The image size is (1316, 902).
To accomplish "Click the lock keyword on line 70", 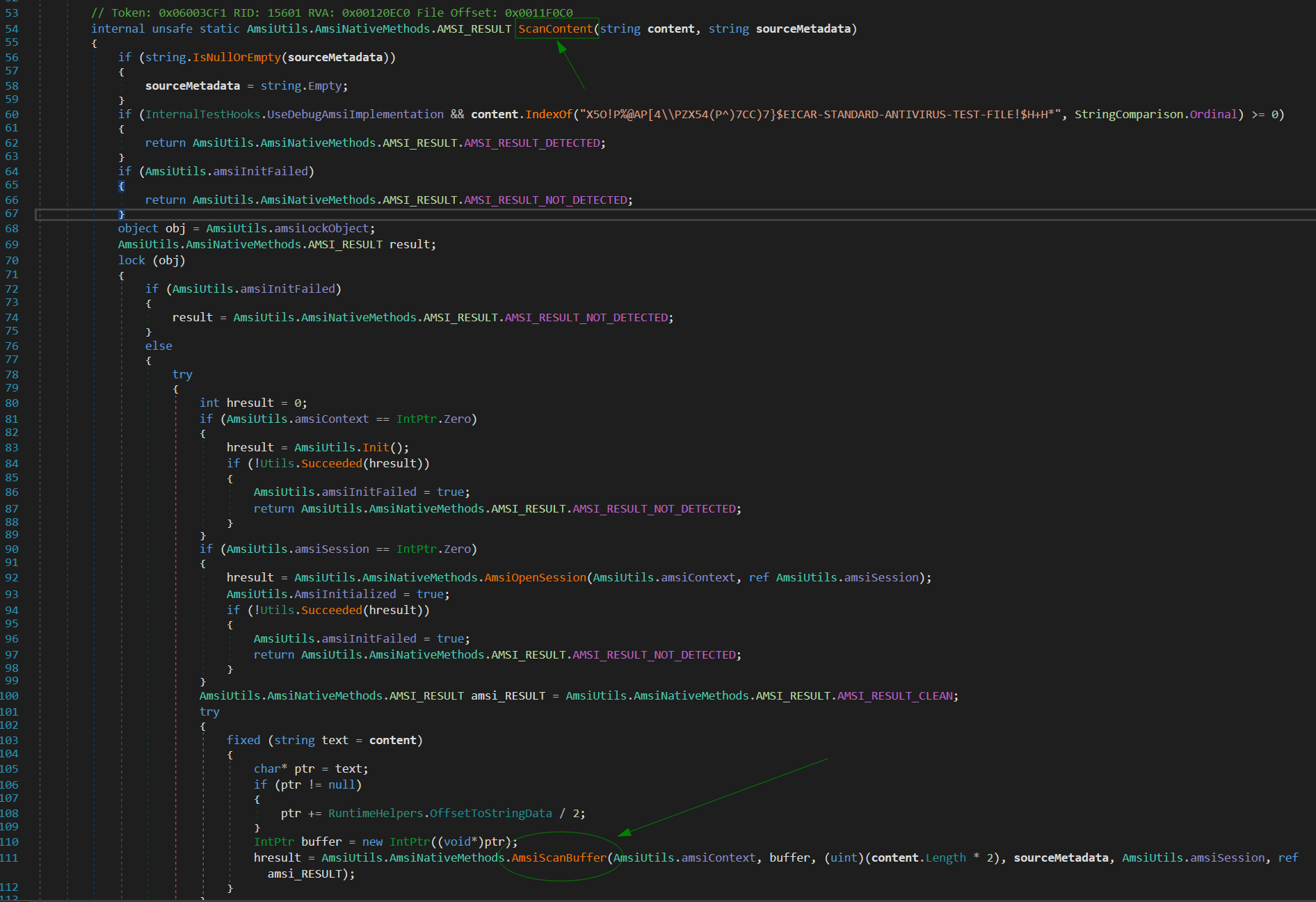I will pyautogui.click(x=131, y=260).
